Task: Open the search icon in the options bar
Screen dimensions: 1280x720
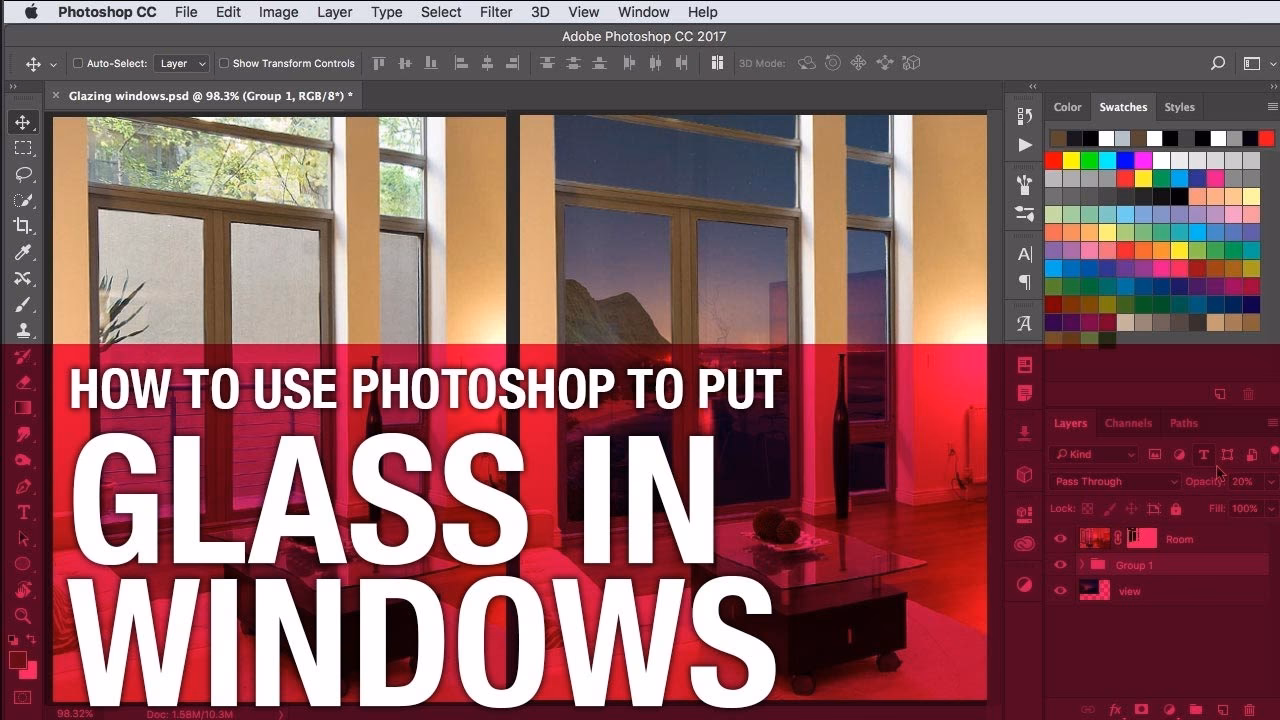Action: 1218,63
